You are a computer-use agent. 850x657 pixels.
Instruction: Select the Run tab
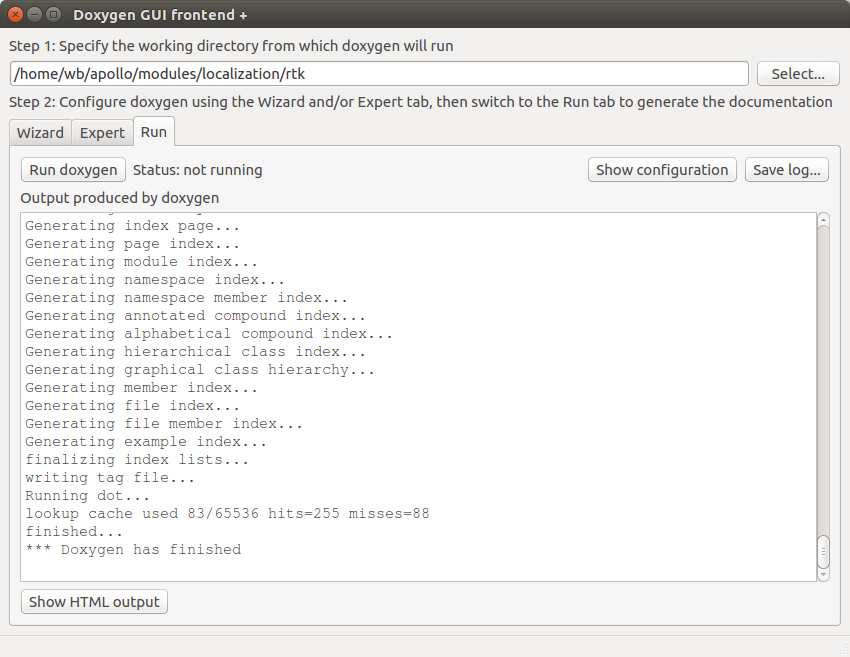(153, 132)
